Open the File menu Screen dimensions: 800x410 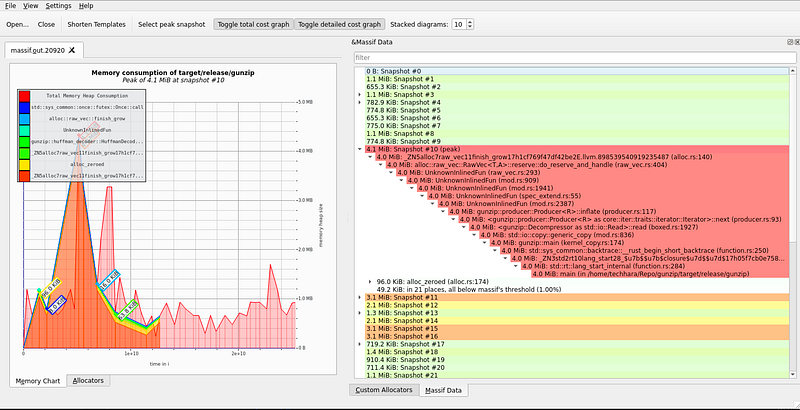pyautogui.click(x=11, y=6)
